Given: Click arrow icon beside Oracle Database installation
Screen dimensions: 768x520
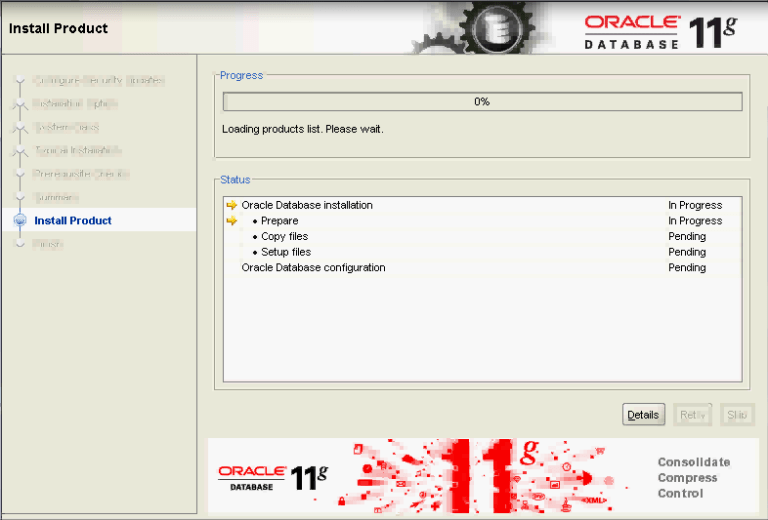Looking at the screenshot, I should pos(232,205).
